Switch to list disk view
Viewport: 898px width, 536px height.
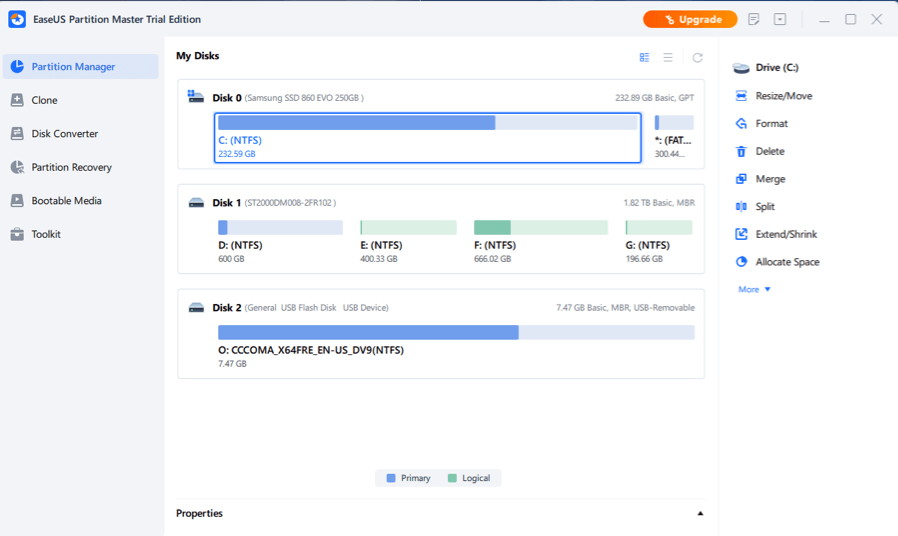coord(668,58)
